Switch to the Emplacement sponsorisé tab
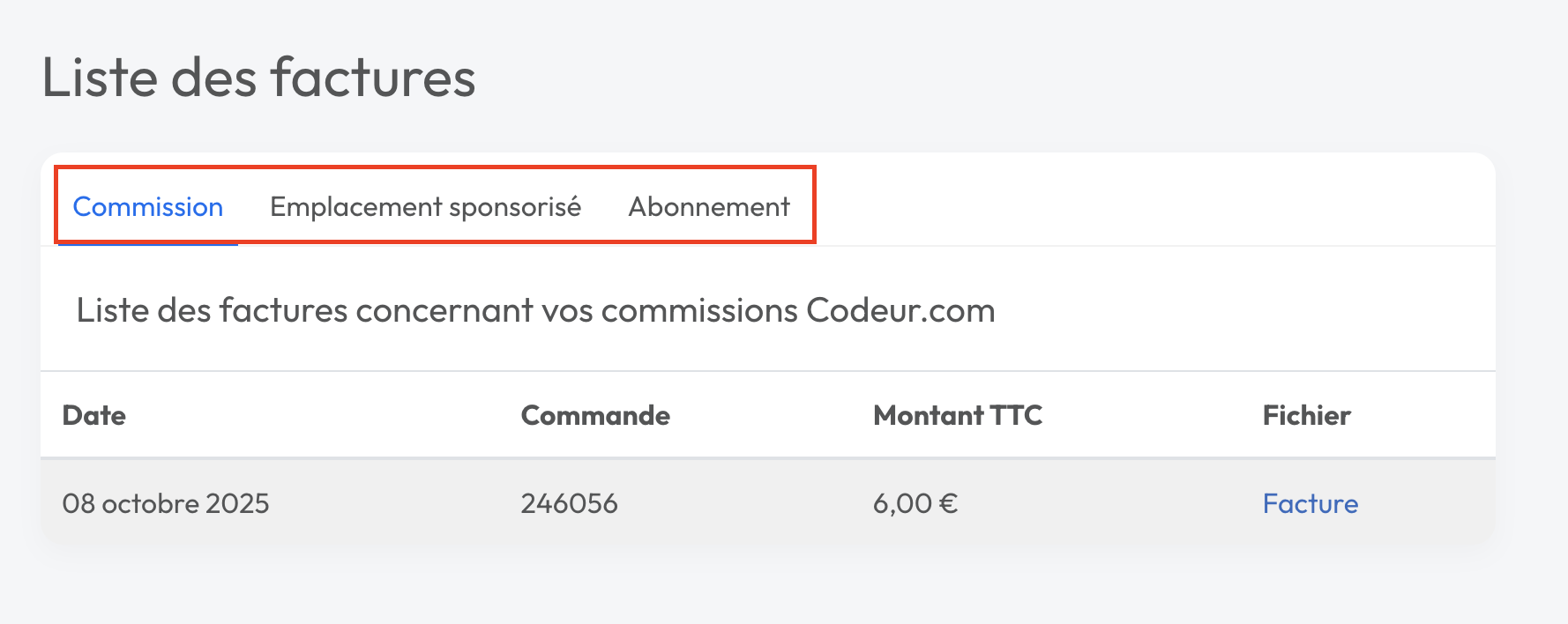Screen dimensions: 1568x624 425,207
